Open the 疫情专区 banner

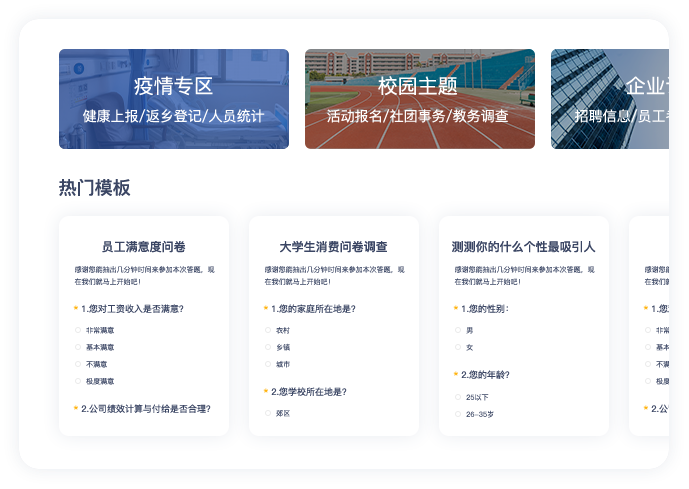pyautogui.click(x=173, y=99)
